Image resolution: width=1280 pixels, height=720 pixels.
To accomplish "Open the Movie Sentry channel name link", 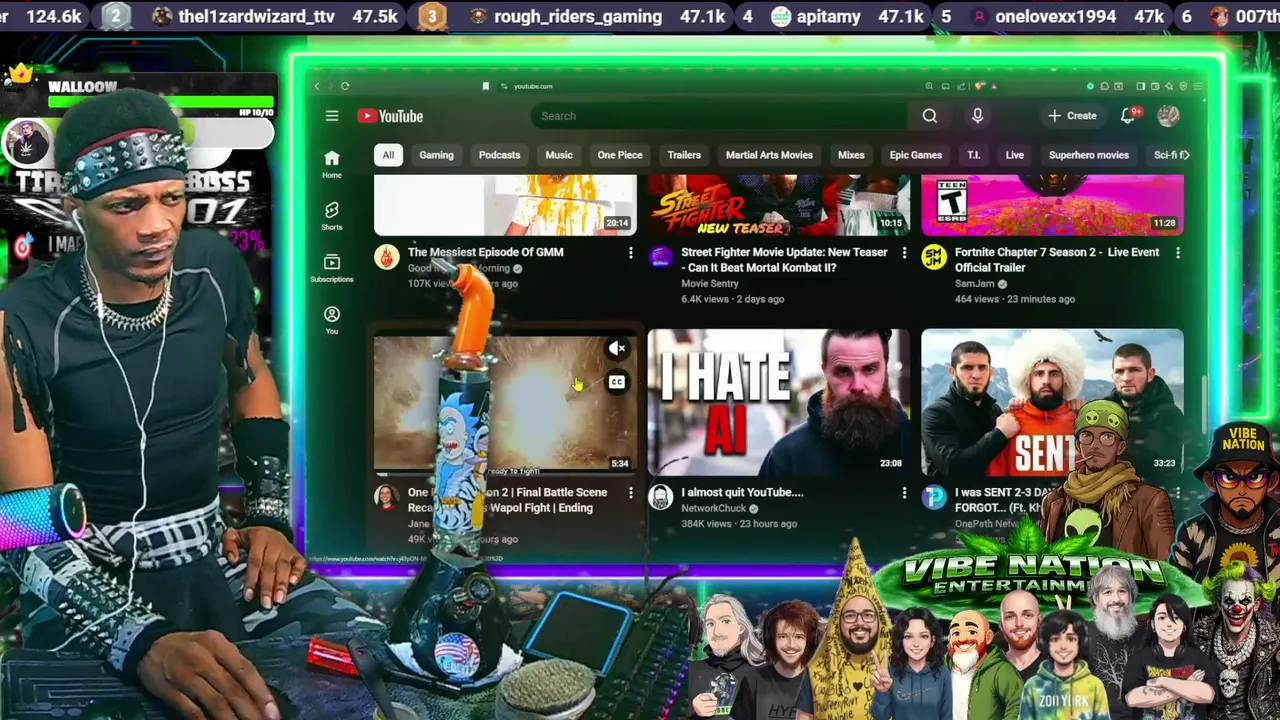I will (710, 284).
